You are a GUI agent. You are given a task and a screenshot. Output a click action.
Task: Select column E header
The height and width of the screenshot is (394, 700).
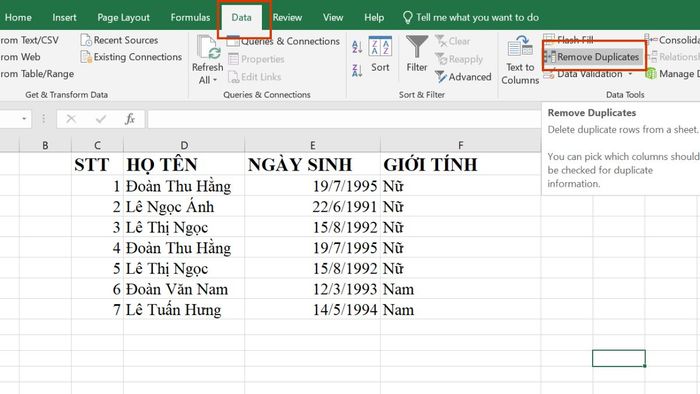[x=312, y=145]
